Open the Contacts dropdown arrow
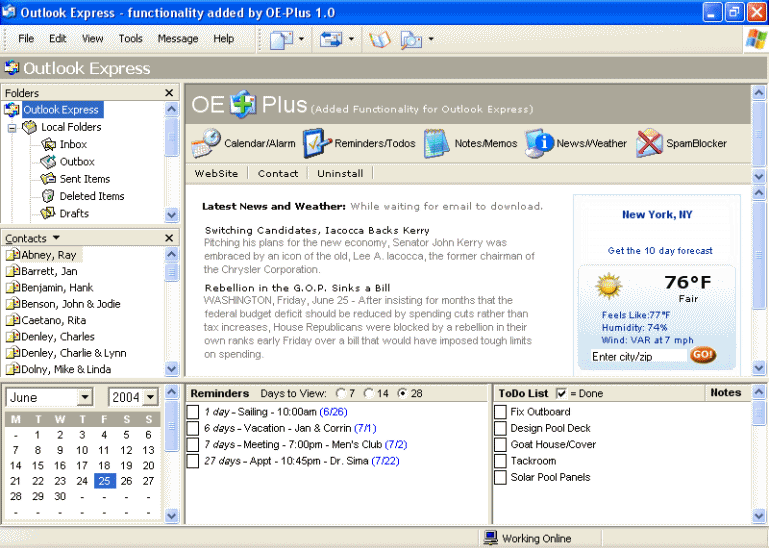The width and height of the screenshot is (769, 548). 56,238
